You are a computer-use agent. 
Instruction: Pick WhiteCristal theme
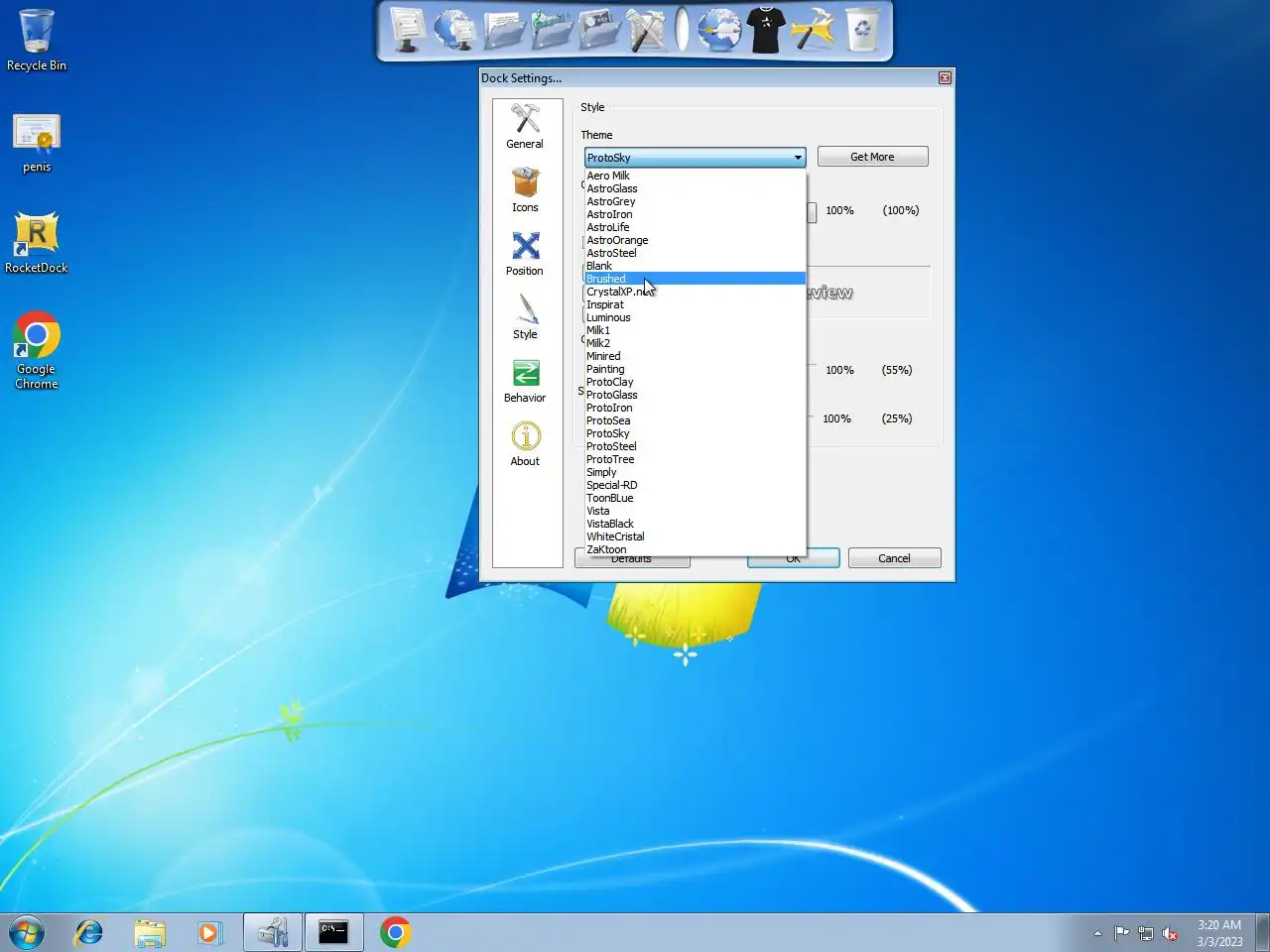(x=695, y=536)
